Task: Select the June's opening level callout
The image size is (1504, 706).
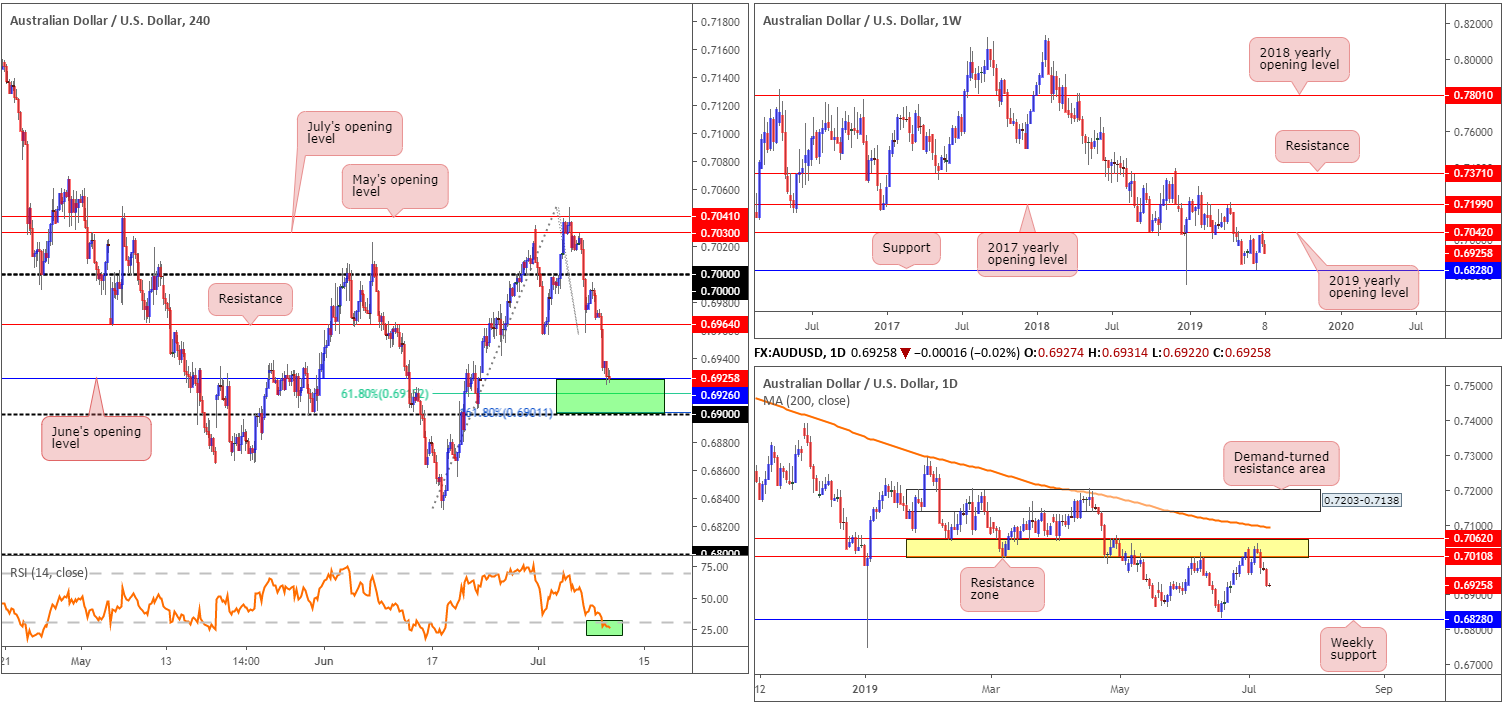Action: [x=96, y=438]
